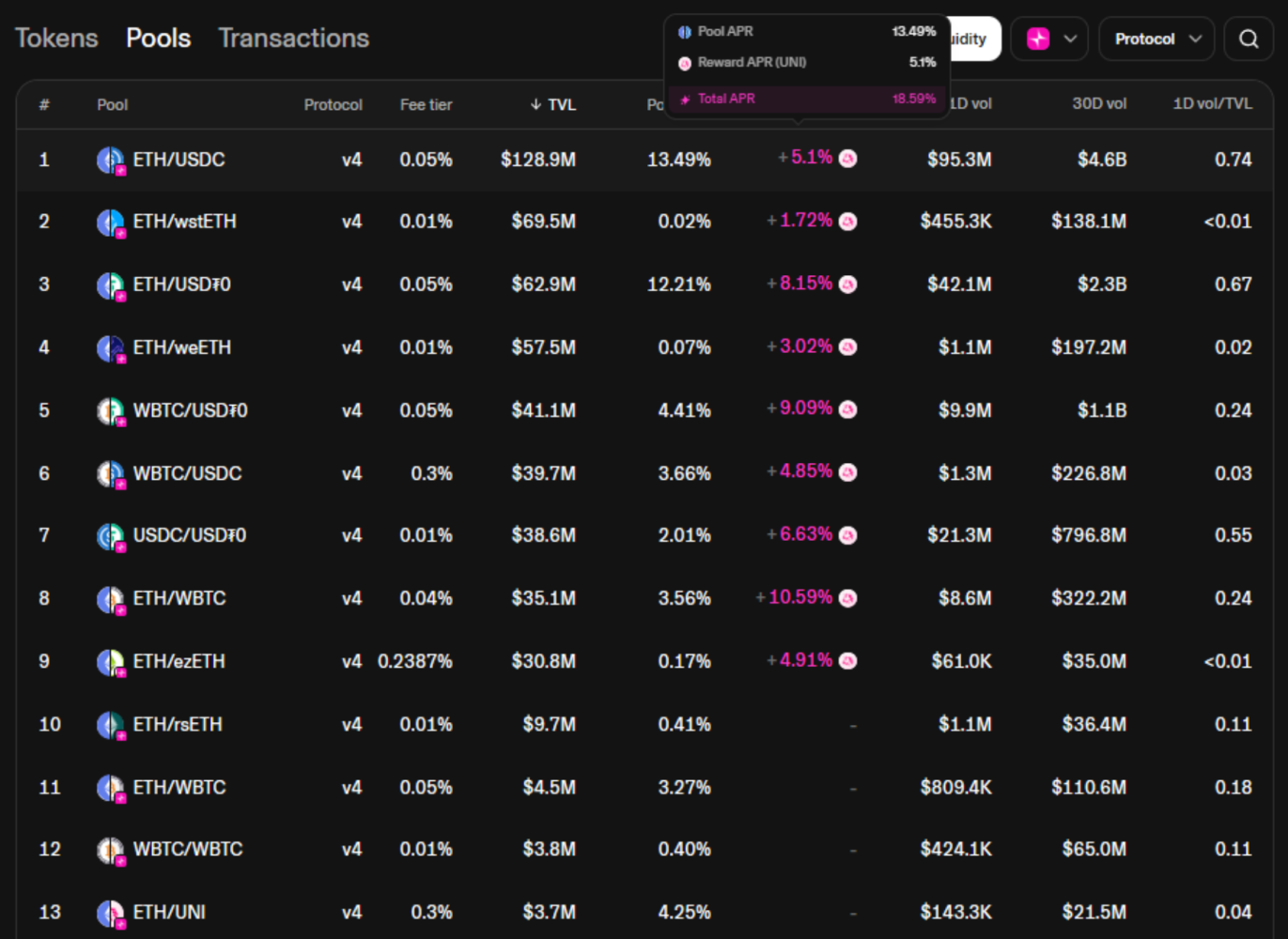
Task: Open the ETH/USD₮0 pool name
Action: click(181, 285)
